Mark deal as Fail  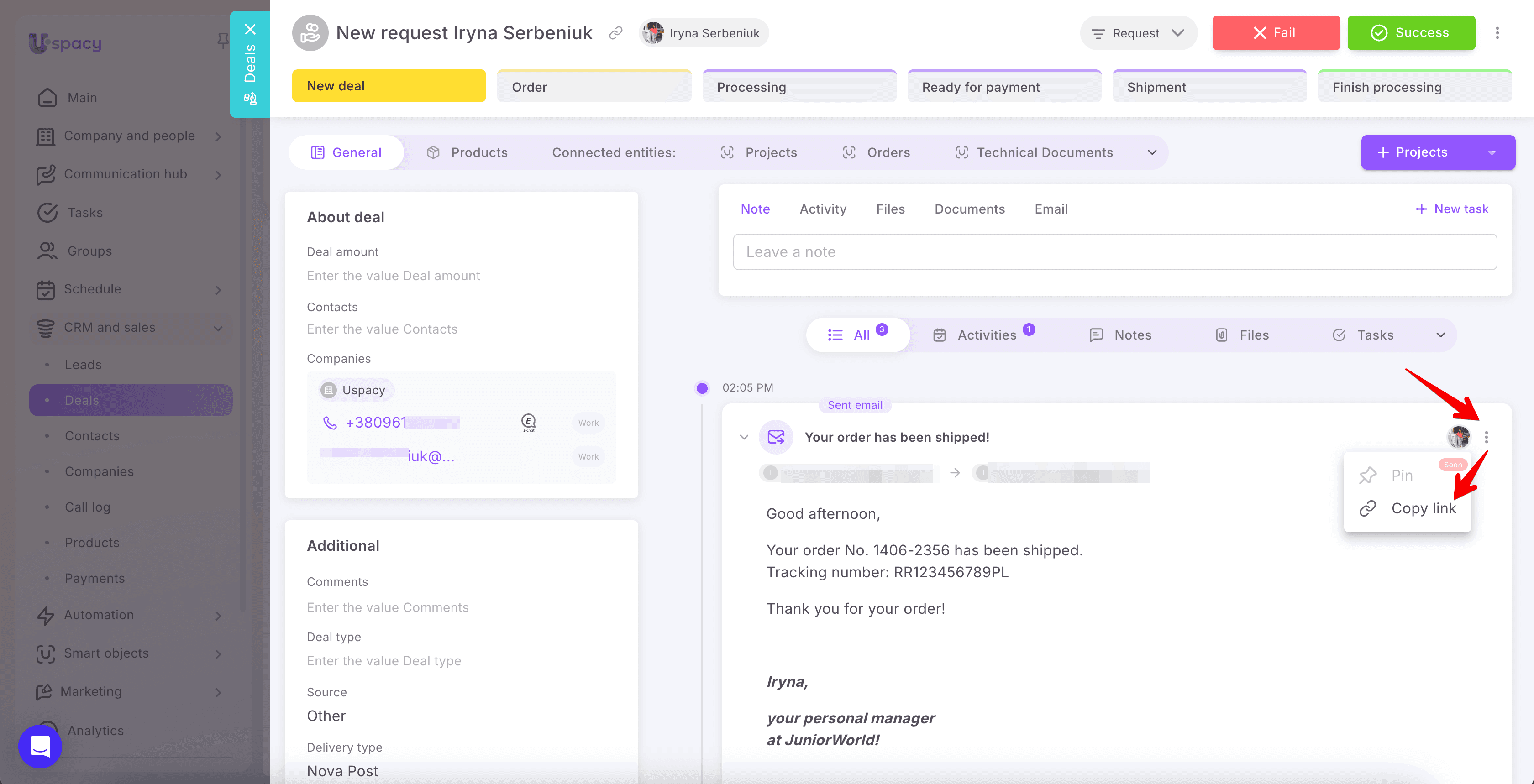point(1276,33)
